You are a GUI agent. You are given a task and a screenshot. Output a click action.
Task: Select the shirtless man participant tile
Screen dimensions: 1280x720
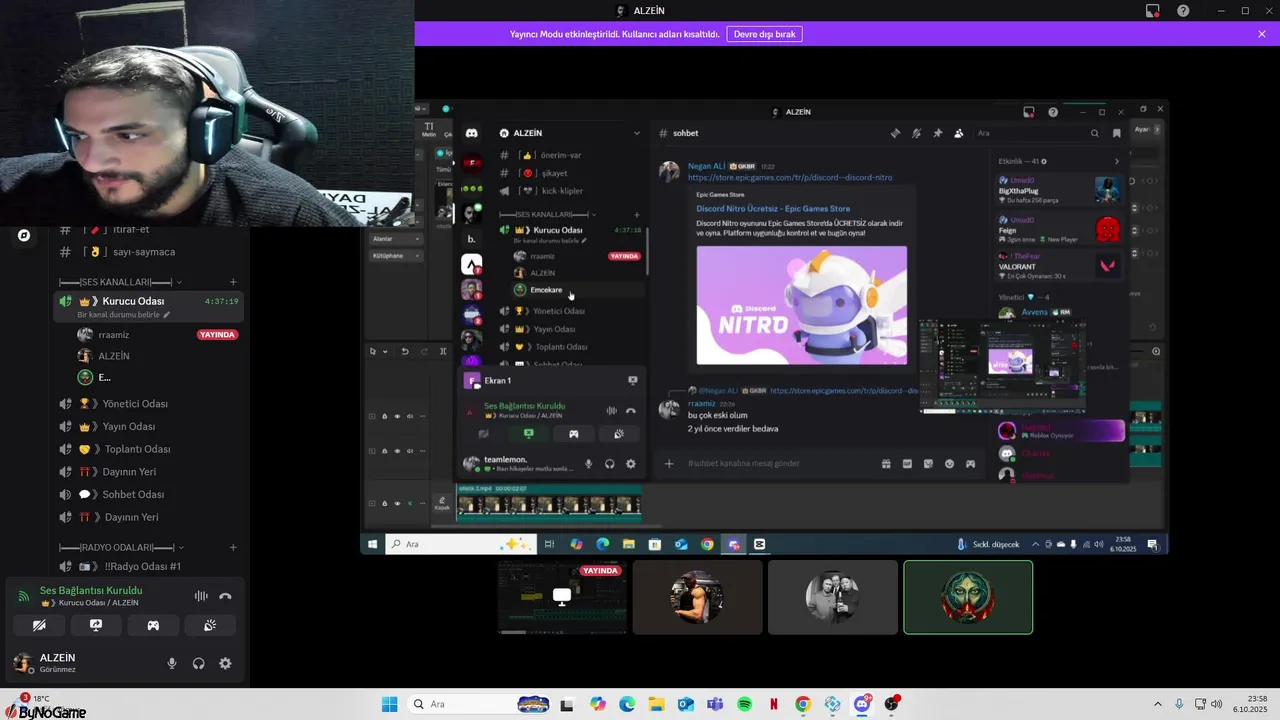tap(698, 597)
